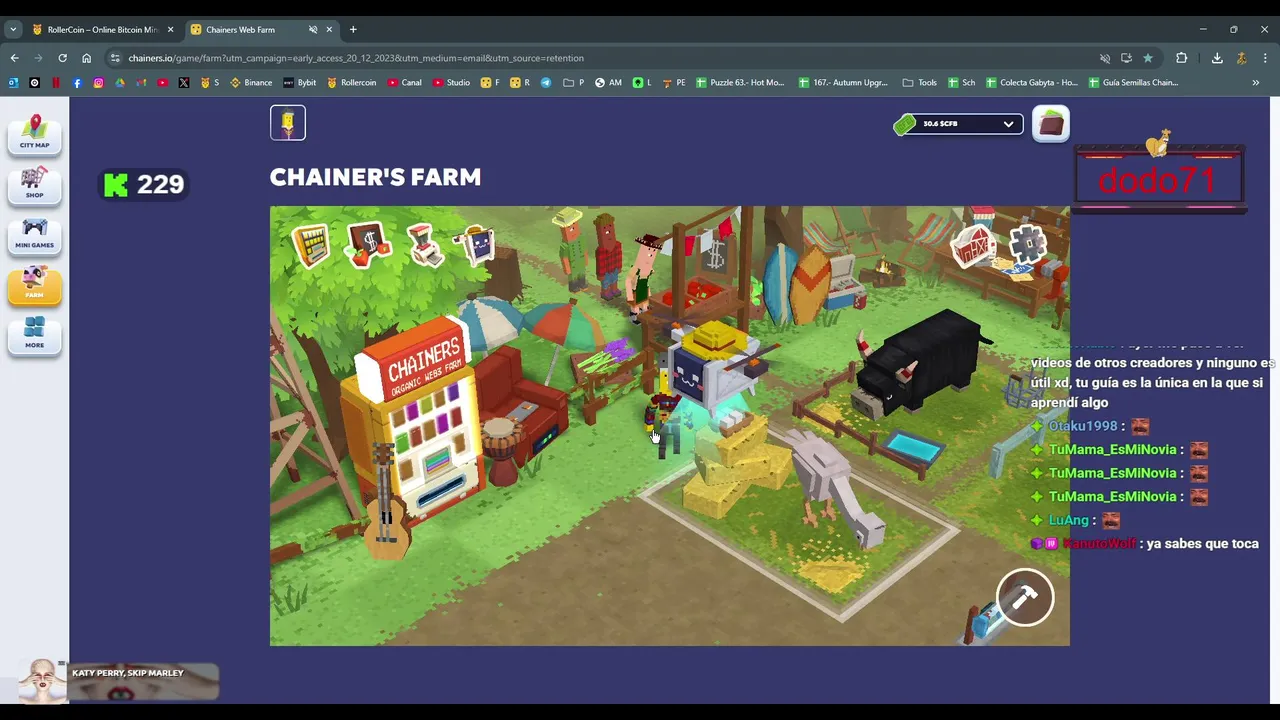This screenshot has width=1280, height=720.
Task: Open the Facebook bookmark icon
Action: [77, 82]
